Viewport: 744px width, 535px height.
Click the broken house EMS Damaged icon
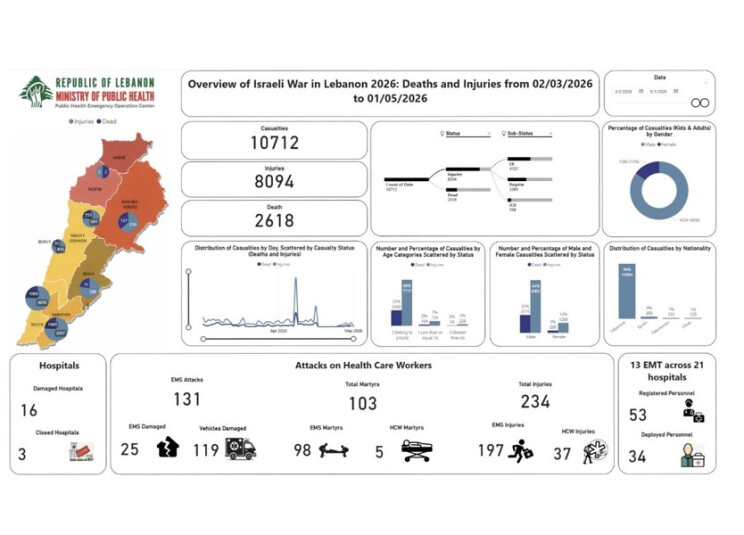(x=168, y=447)
